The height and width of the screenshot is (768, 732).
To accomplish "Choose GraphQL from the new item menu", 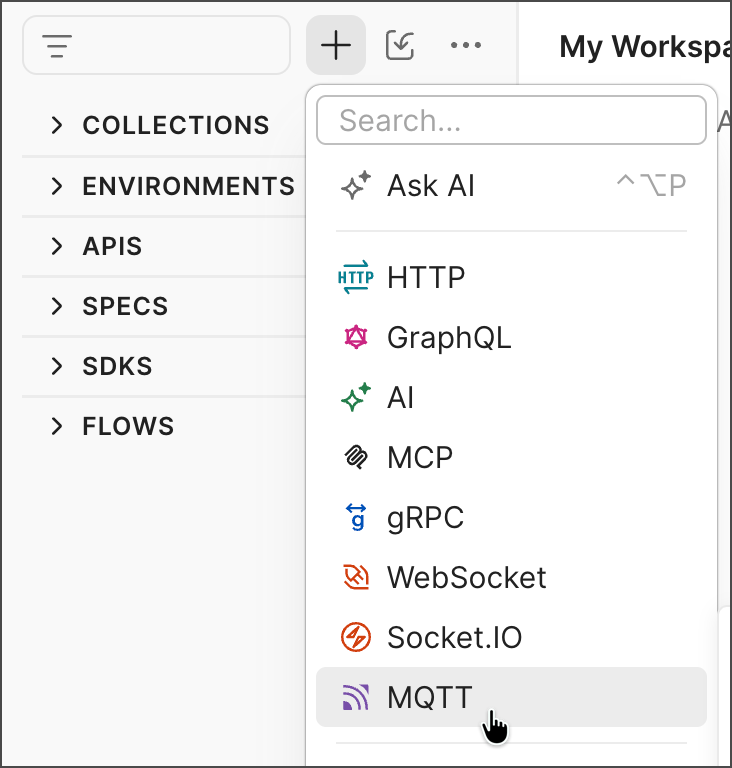I will pos(512,337).
